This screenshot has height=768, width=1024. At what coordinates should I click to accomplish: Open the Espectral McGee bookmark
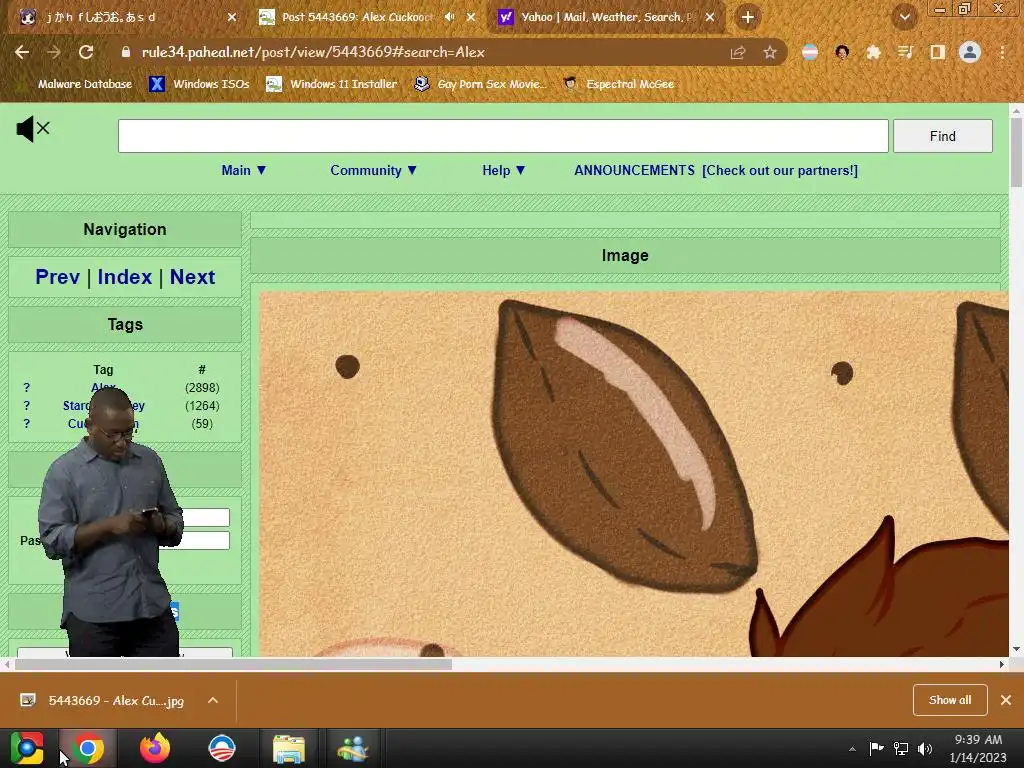(x=618, y=84)
